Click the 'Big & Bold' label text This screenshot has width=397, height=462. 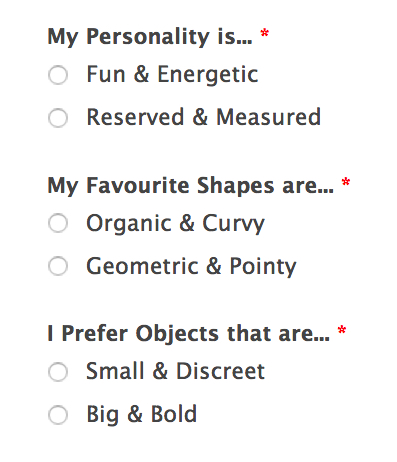click(x=141, y=415)
